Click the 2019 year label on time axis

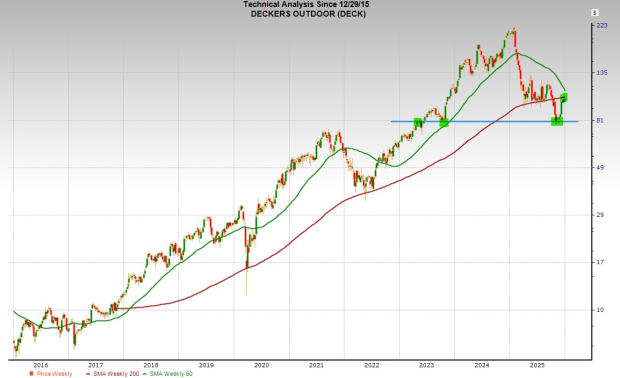tap(206, 365)
